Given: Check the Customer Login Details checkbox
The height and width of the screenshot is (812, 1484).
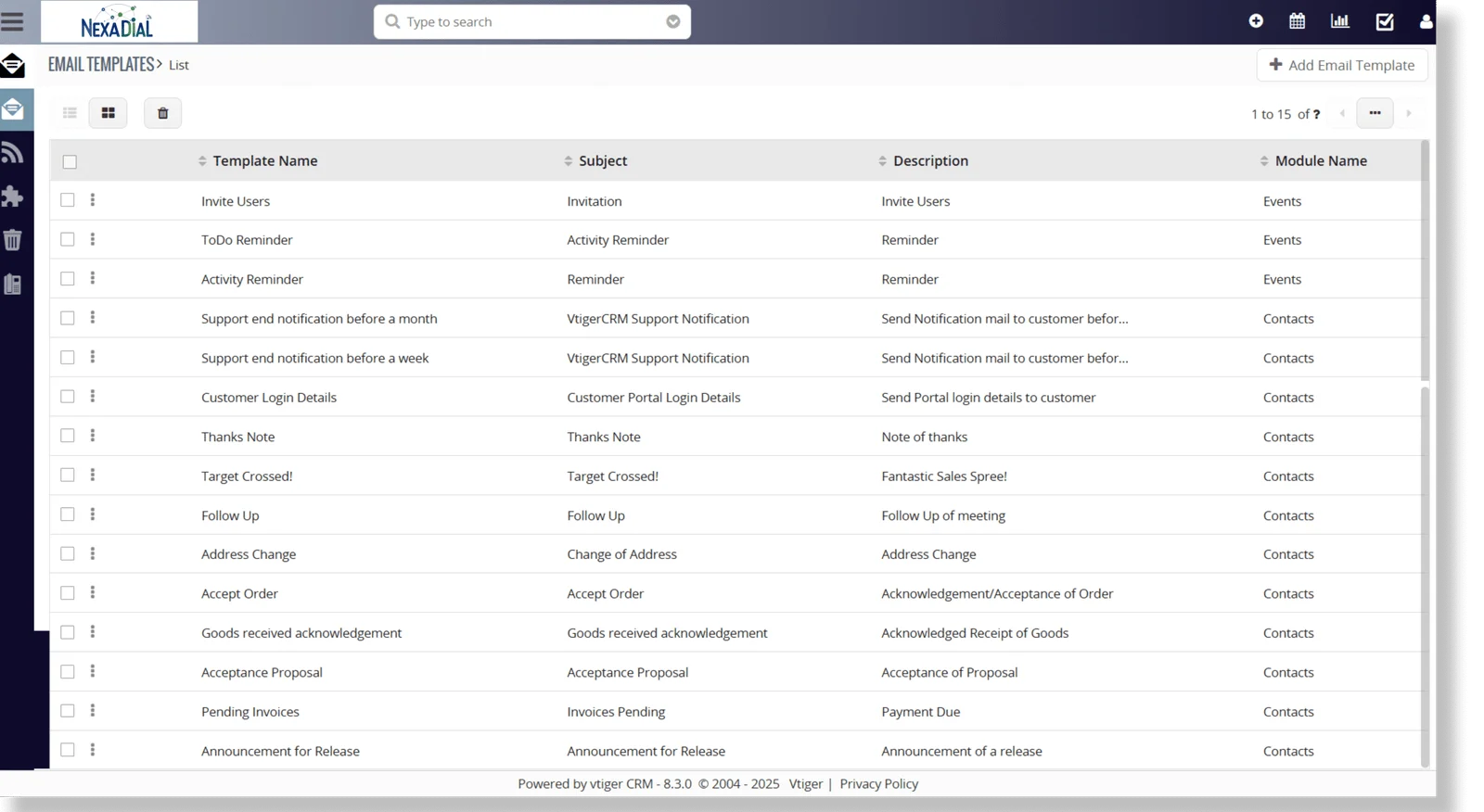Looking at the screenshot, I should pyautogui.click(x=68, y=397).
